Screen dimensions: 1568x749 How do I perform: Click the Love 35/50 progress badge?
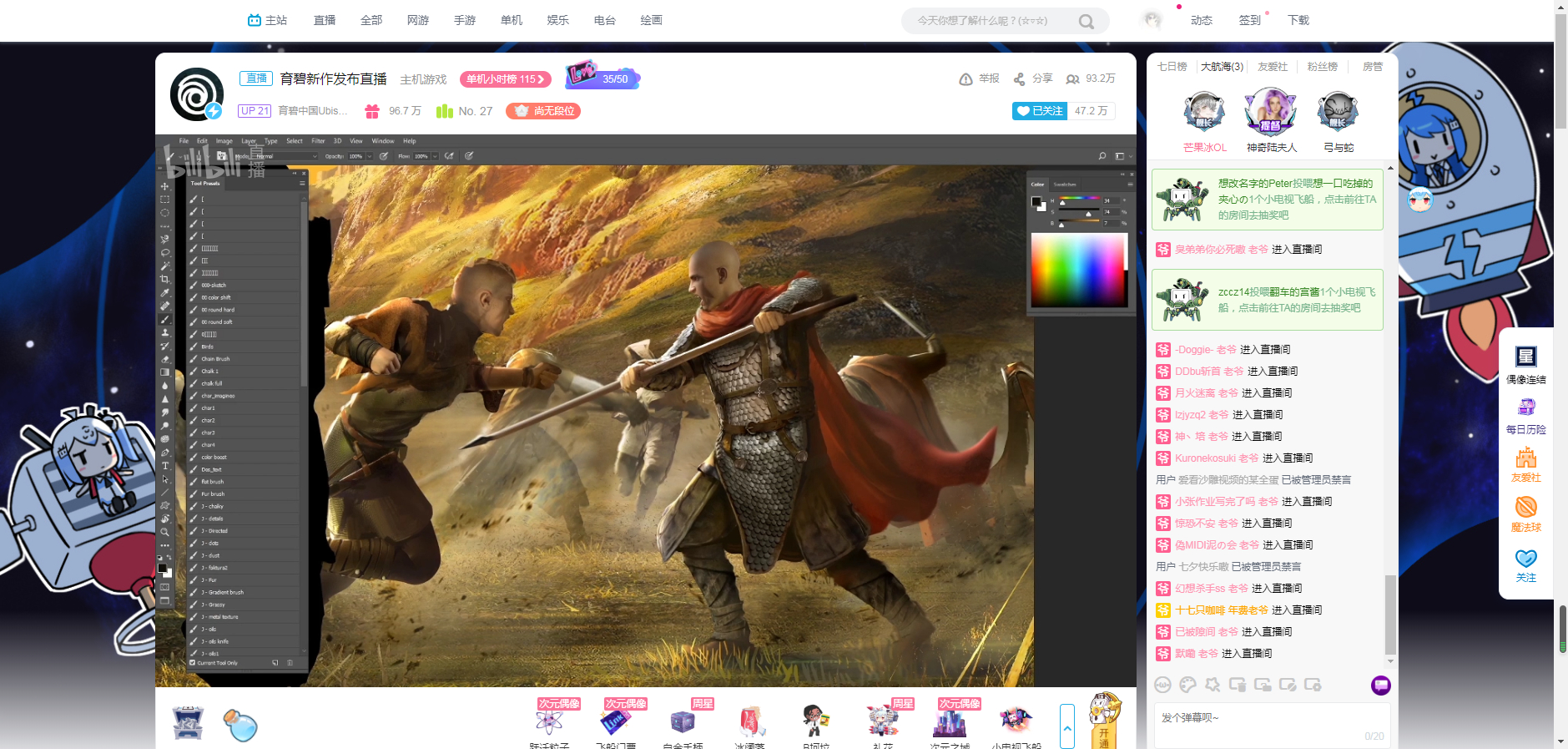(602, 76)
